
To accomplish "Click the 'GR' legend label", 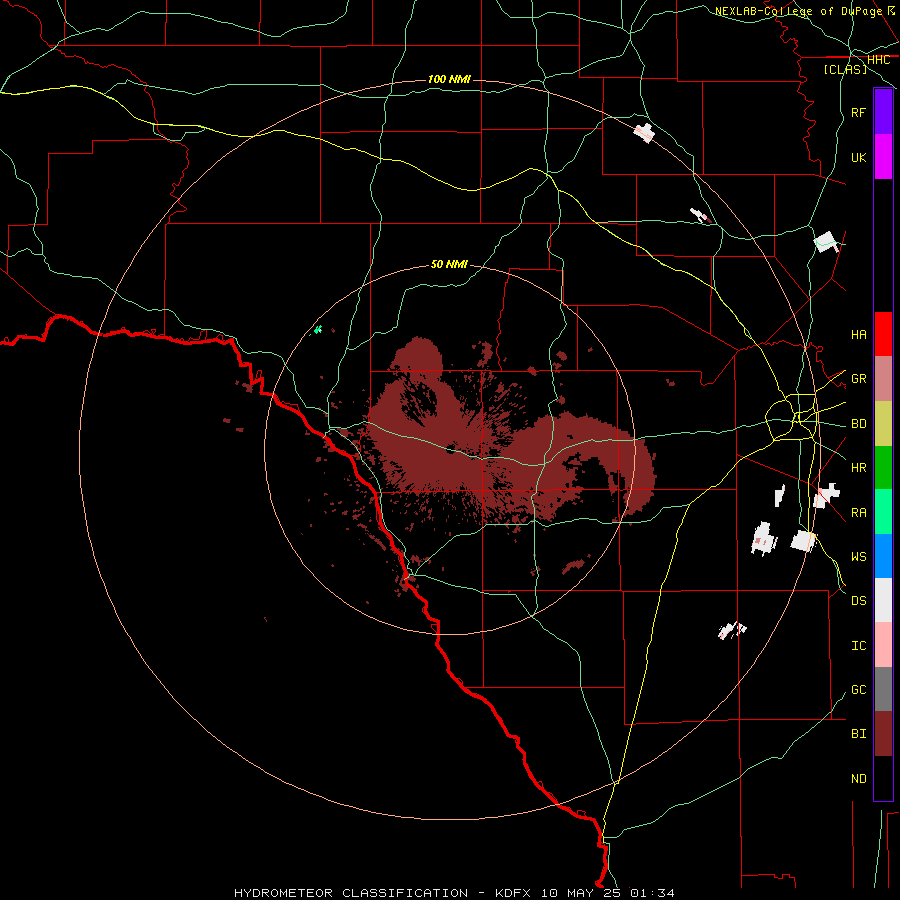I will pyautogui.click(x=859, y=378).
